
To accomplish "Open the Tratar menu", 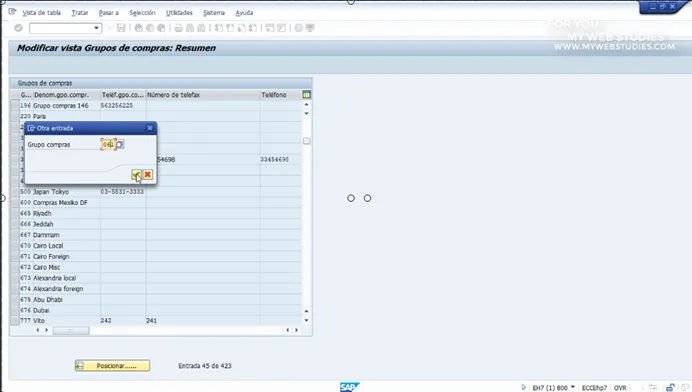I will point(80,13).
